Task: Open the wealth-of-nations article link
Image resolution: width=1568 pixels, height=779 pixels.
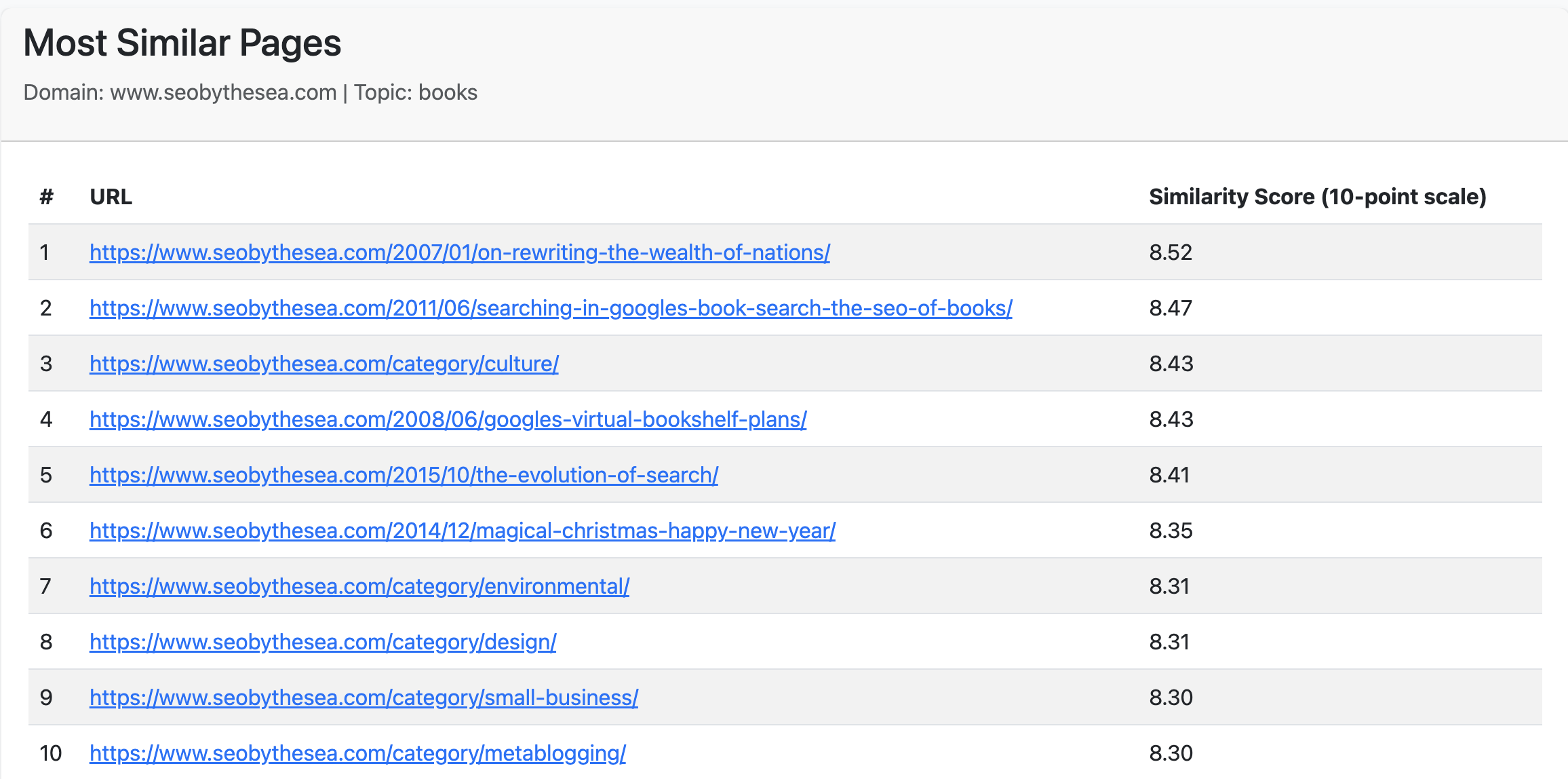Action: coord(459,252)
